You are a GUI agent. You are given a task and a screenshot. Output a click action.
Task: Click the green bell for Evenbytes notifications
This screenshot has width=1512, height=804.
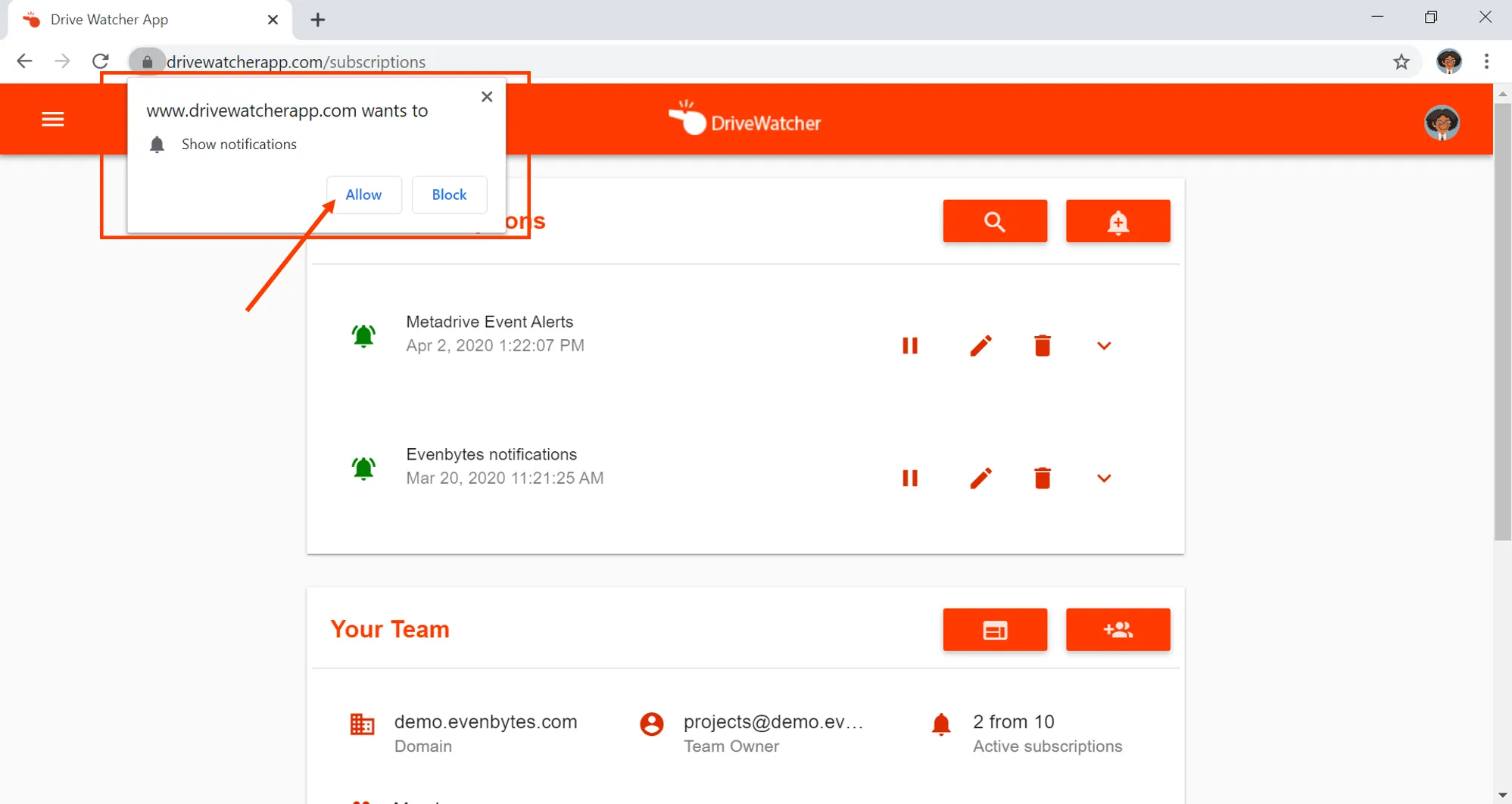[363, 468]
